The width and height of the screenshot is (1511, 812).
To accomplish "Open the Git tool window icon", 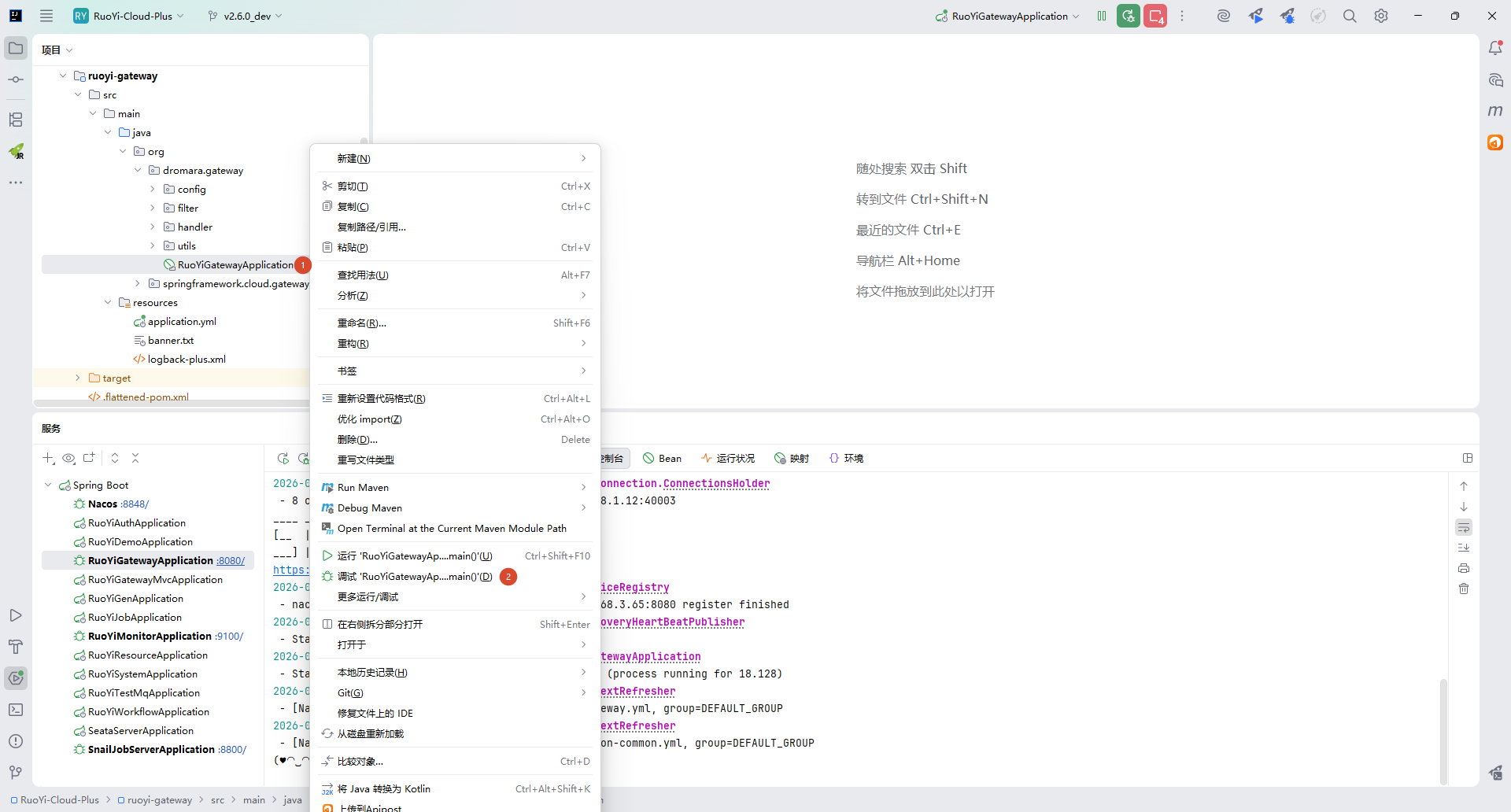I will (16, 773).
